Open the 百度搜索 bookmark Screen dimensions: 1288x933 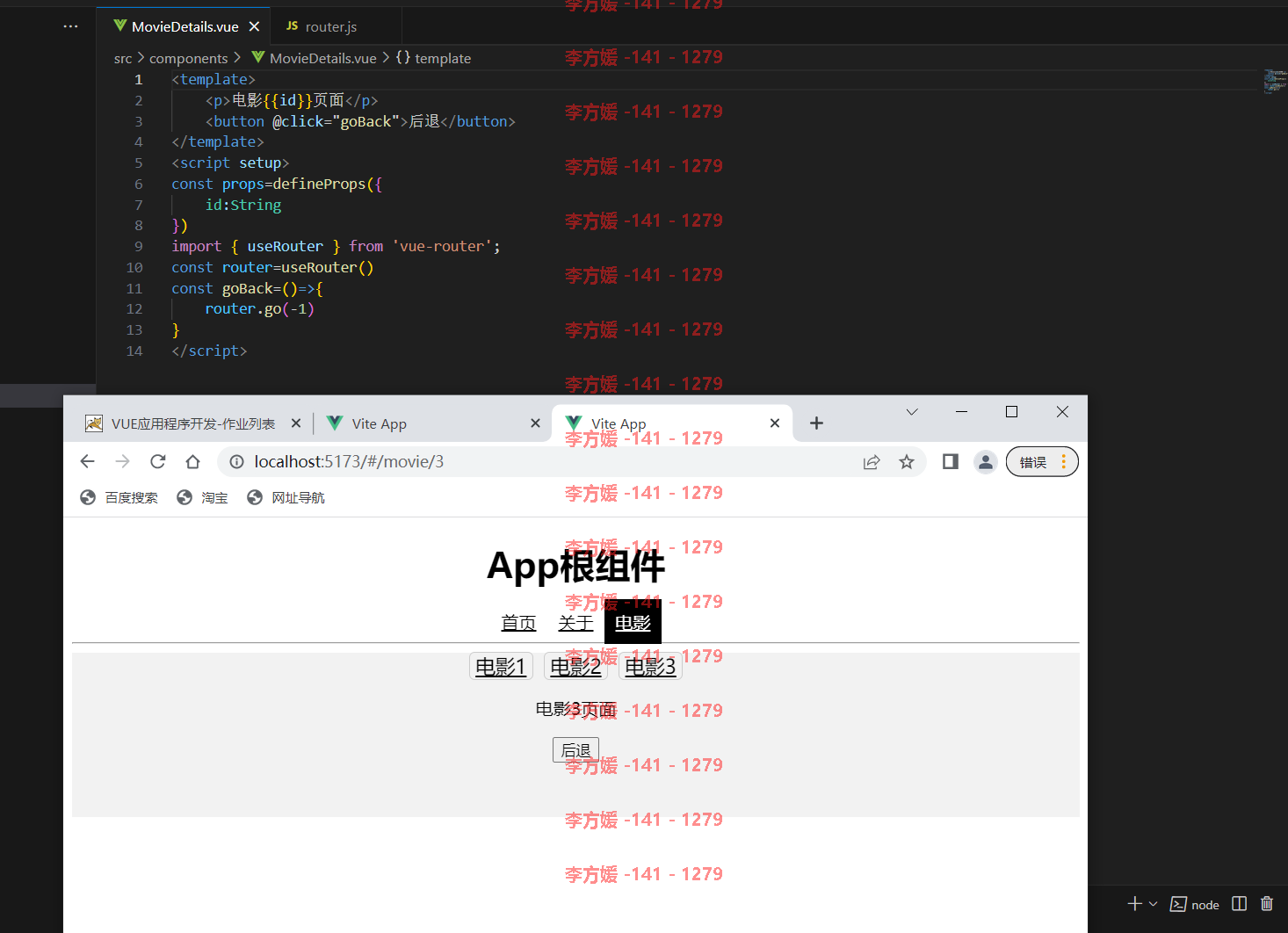coord(119,498)
